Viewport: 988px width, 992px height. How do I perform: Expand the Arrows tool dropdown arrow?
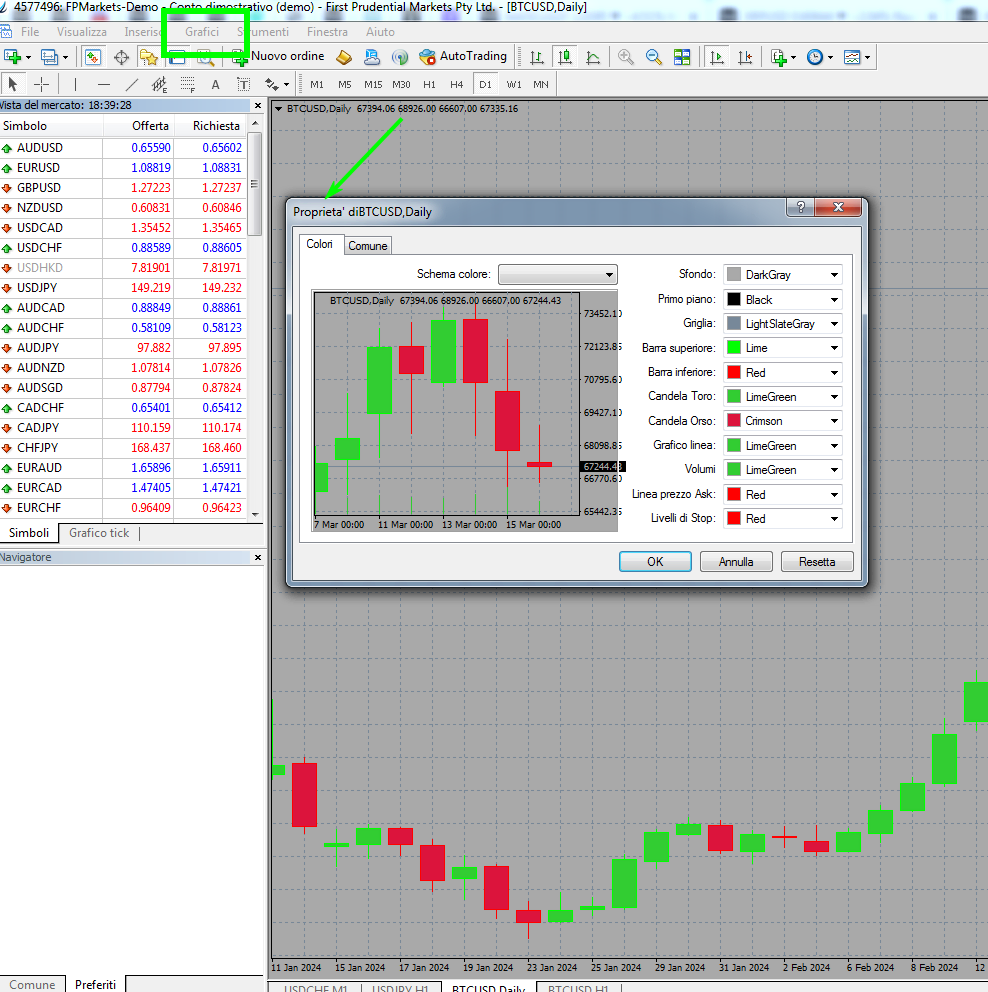click(287, 84)
